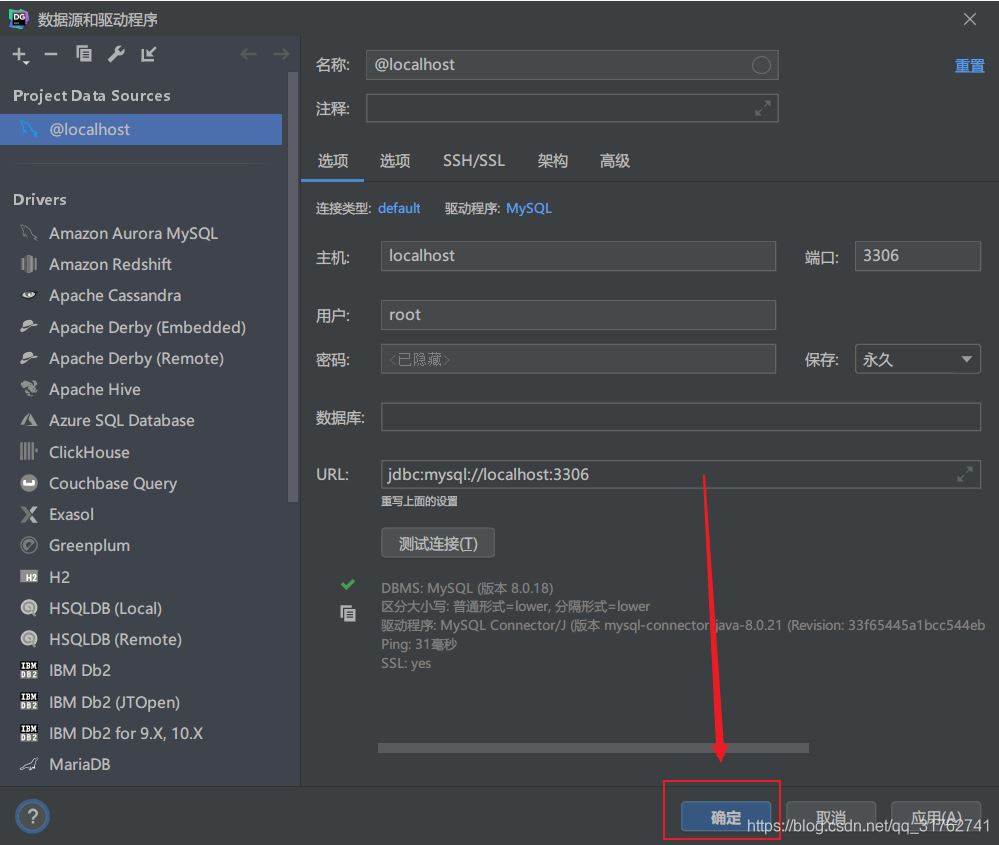This screenshot has height=845, width=999.
Task: Open the 高级 tab
Action: (614, 161)
